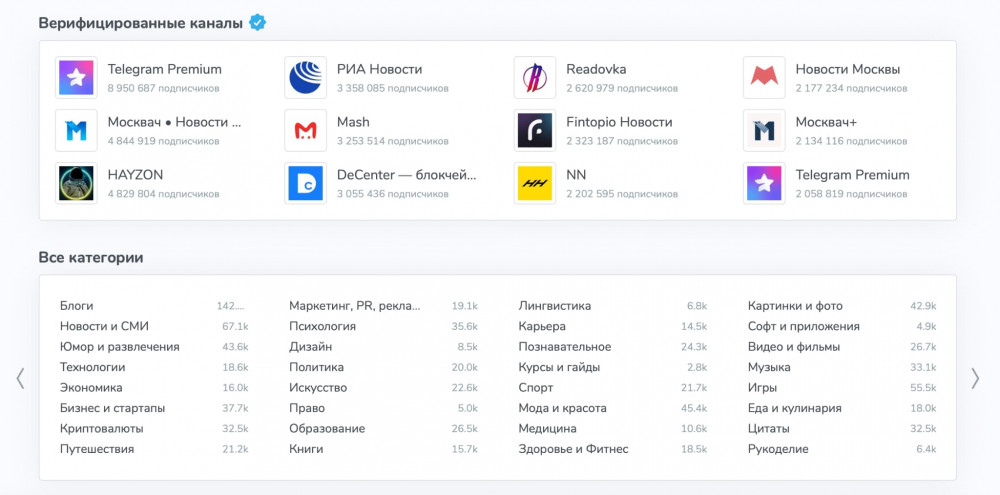Open the Психология category
This screenshot has width=1000, height=495.
[x=322, y=326]
